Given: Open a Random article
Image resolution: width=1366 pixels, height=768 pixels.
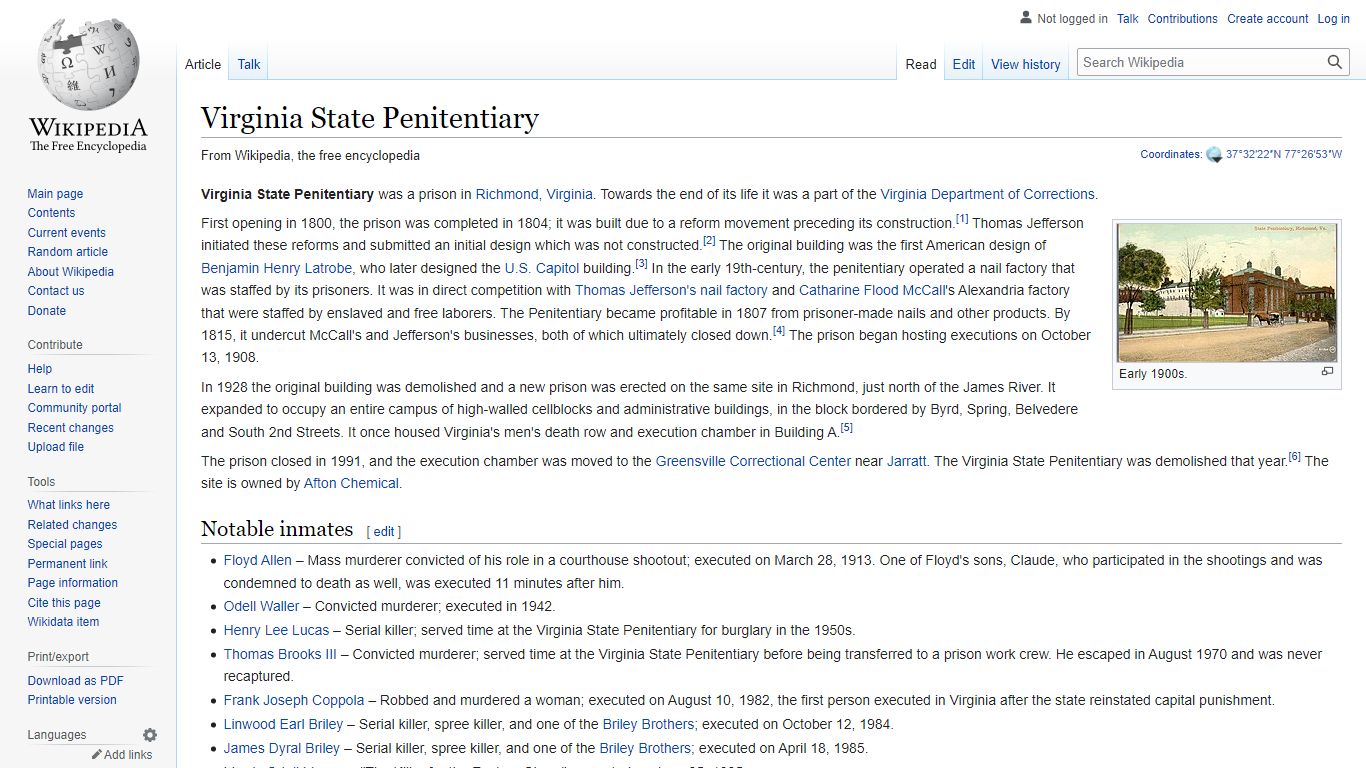Looking at the screenshot, I should [67, 252].
